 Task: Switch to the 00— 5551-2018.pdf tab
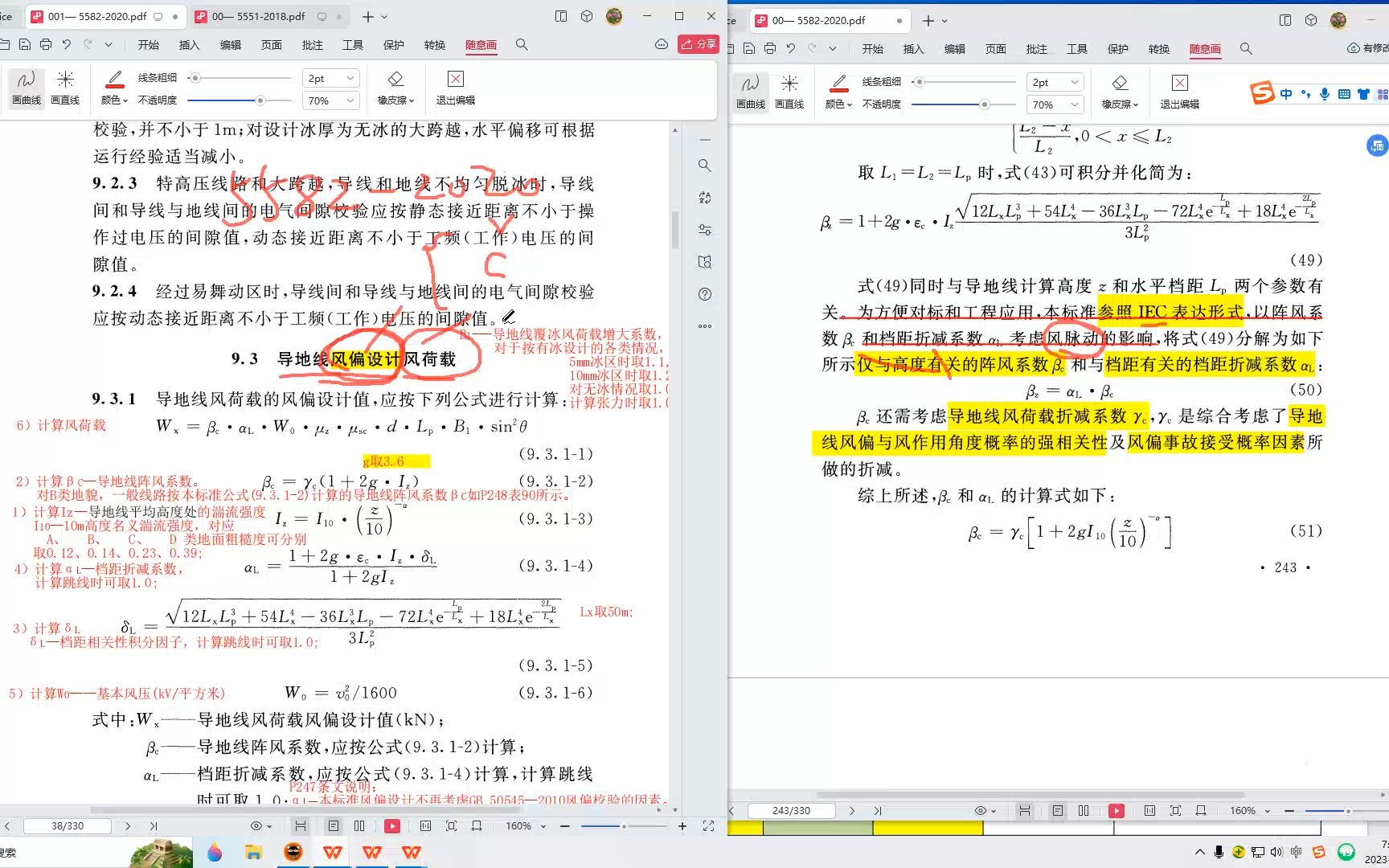point(259,16)
